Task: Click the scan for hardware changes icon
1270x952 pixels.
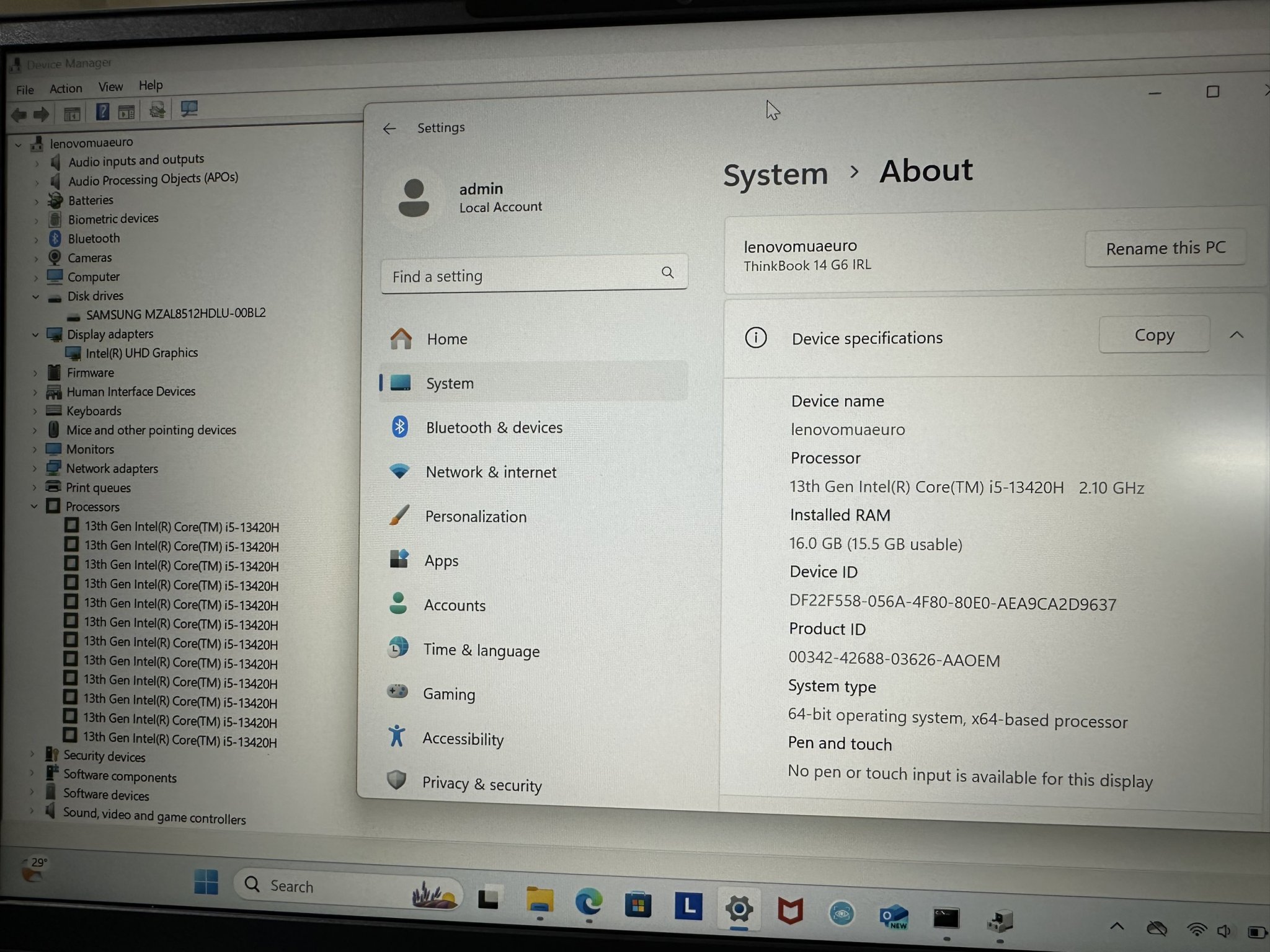Action: point(189,110)
